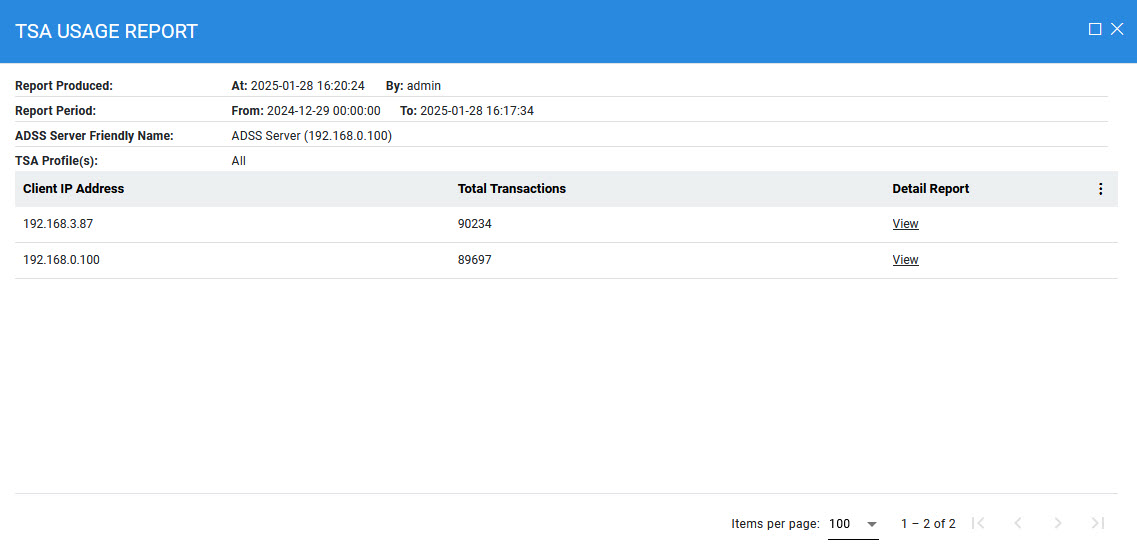Click the TSA USAGE REPORT title
Viewport: 1137px width, 547px height.
tap(107, 31)
